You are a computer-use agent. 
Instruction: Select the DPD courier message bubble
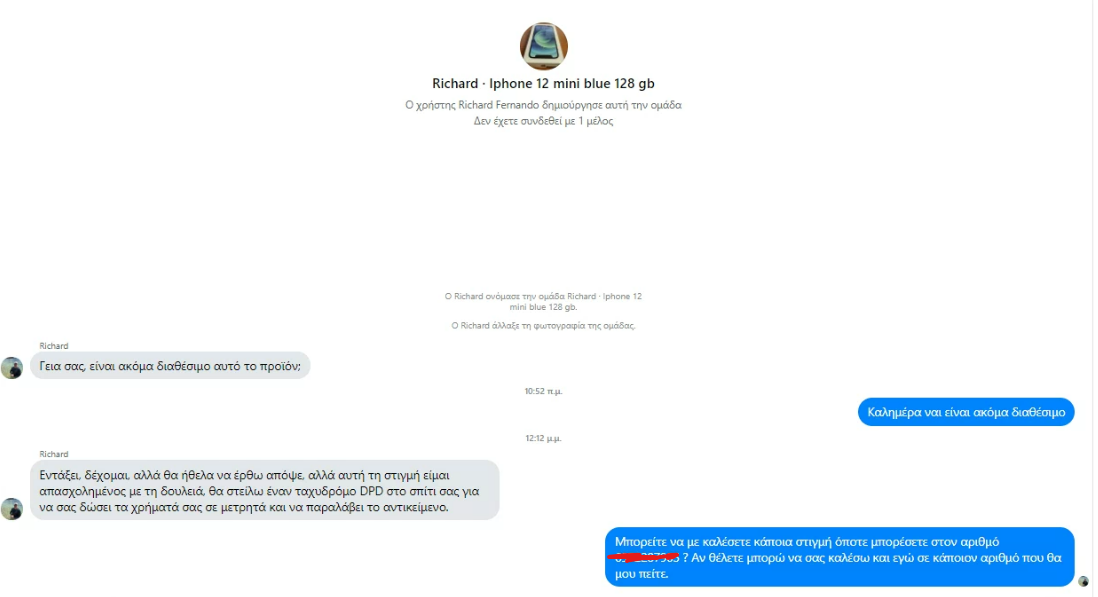tap(265, 490)
